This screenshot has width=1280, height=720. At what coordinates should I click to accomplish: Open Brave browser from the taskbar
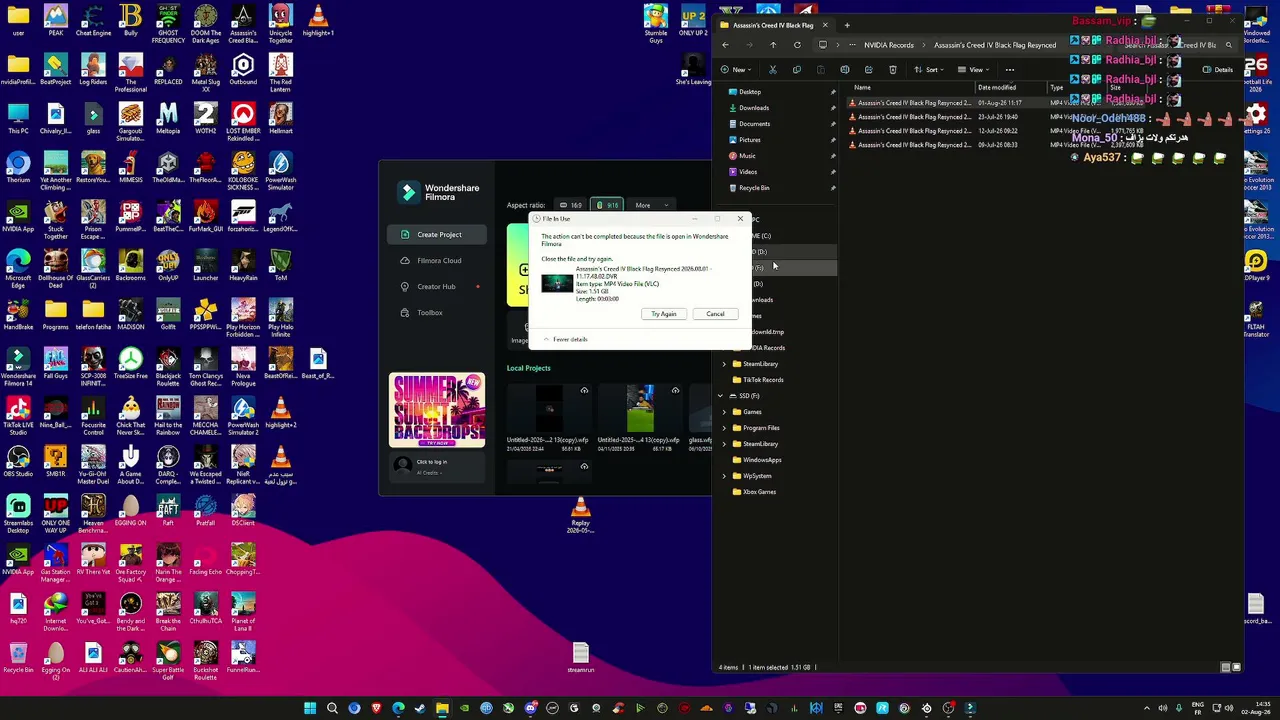pos(376,709)
